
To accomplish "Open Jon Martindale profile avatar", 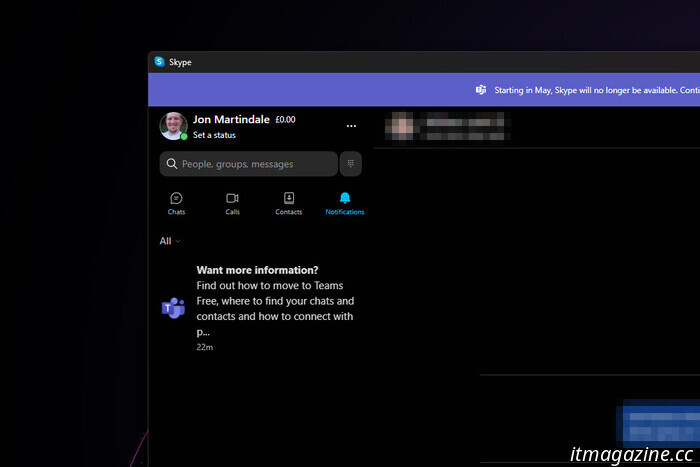I will pos(174,126).
